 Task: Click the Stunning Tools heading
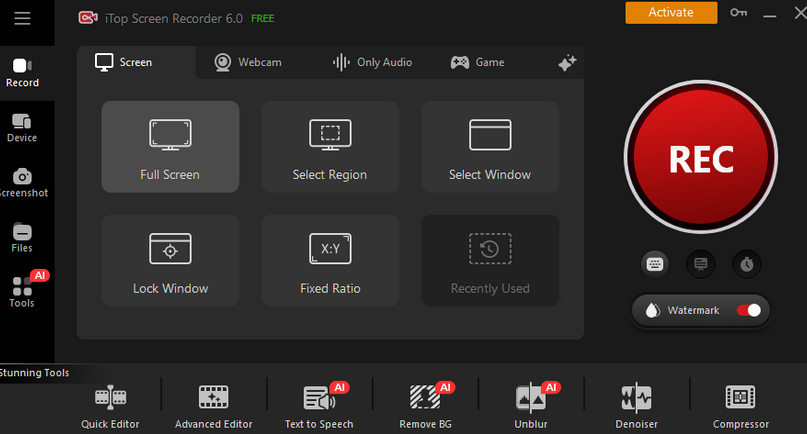34,373
